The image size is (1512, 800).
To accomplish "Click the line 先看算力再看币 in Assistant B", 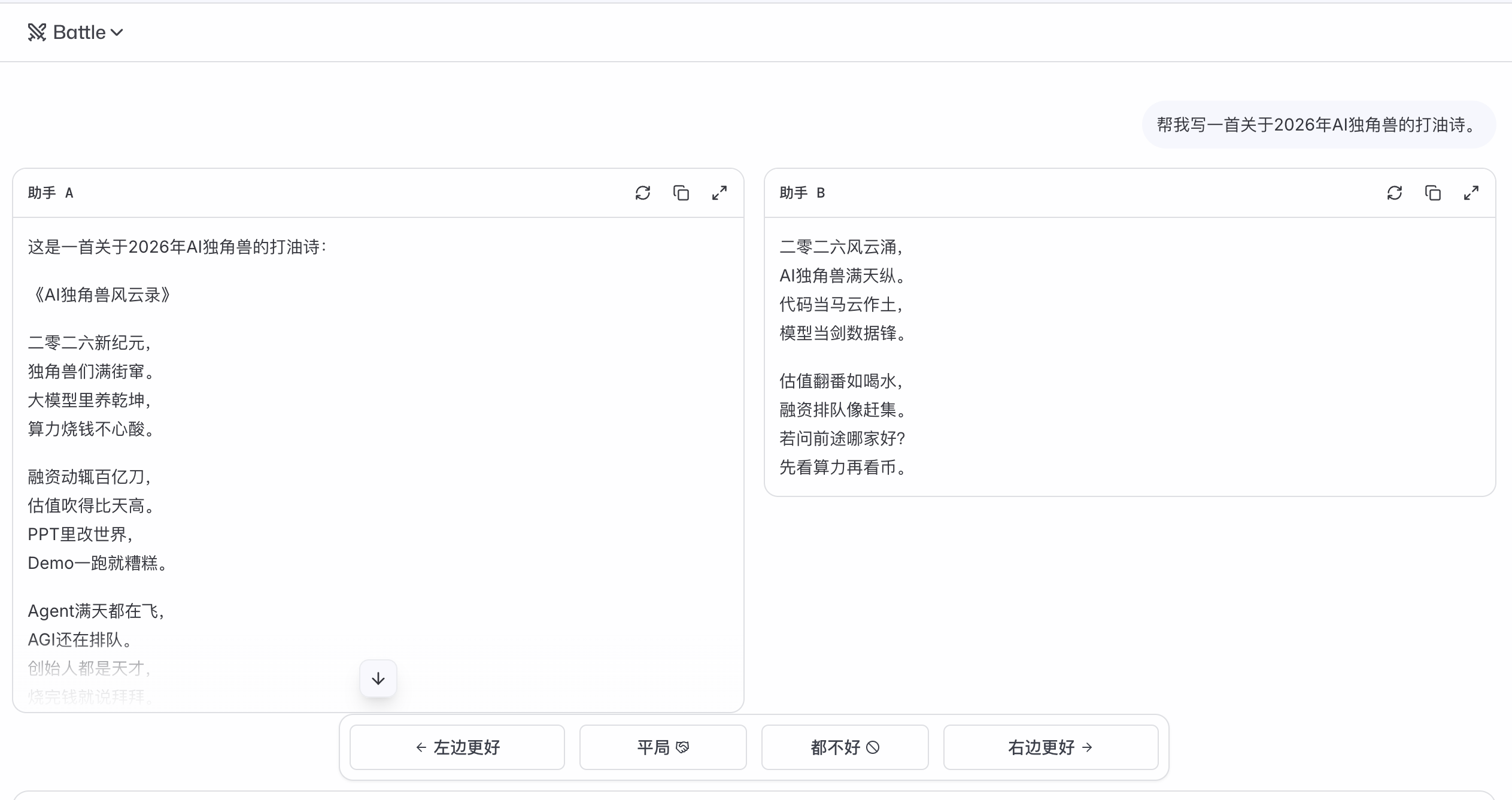I will (842, 467).
